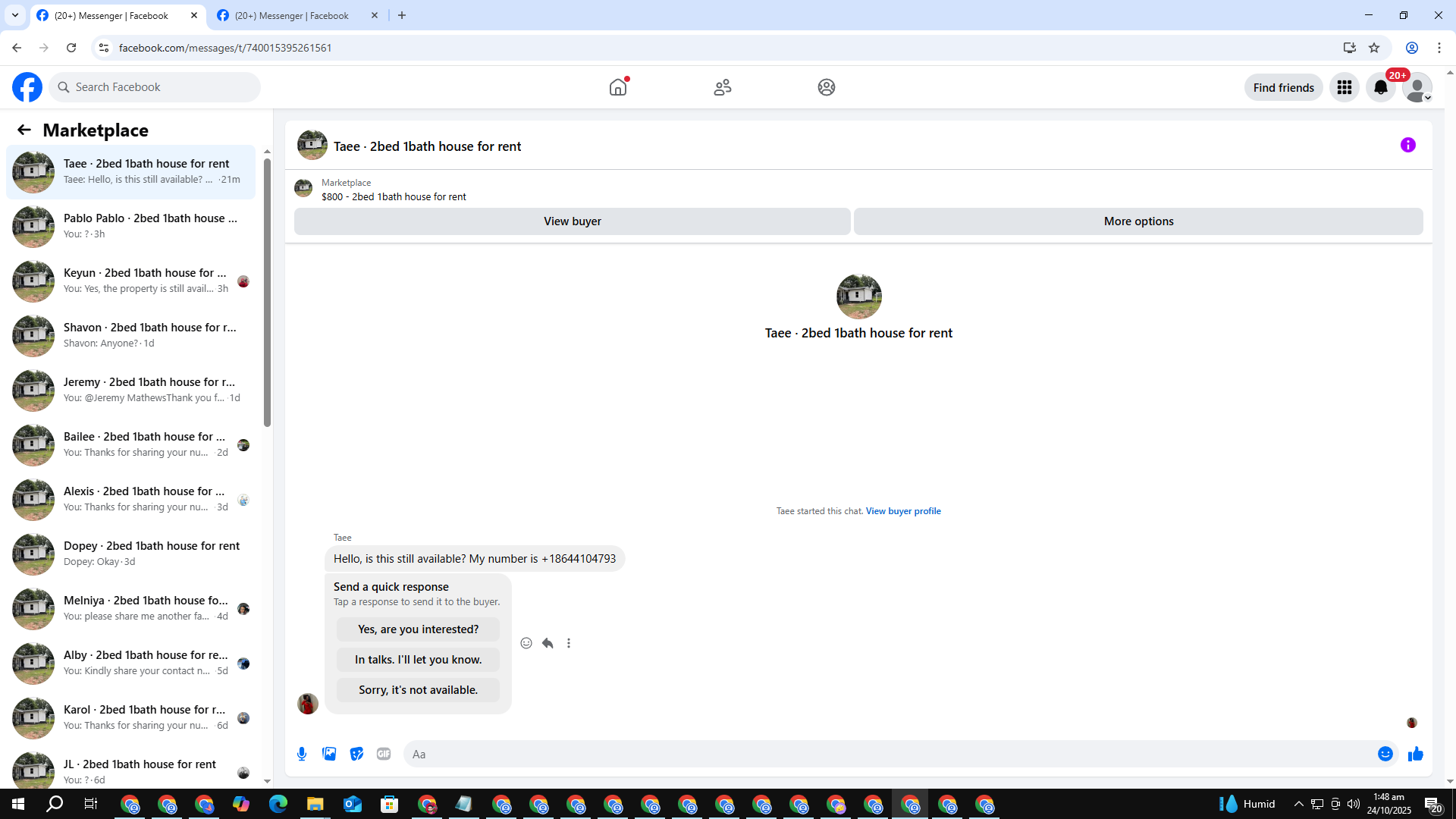Open the Karol conversation
This screenshot has height=819, width=1456.
[131, 718]
